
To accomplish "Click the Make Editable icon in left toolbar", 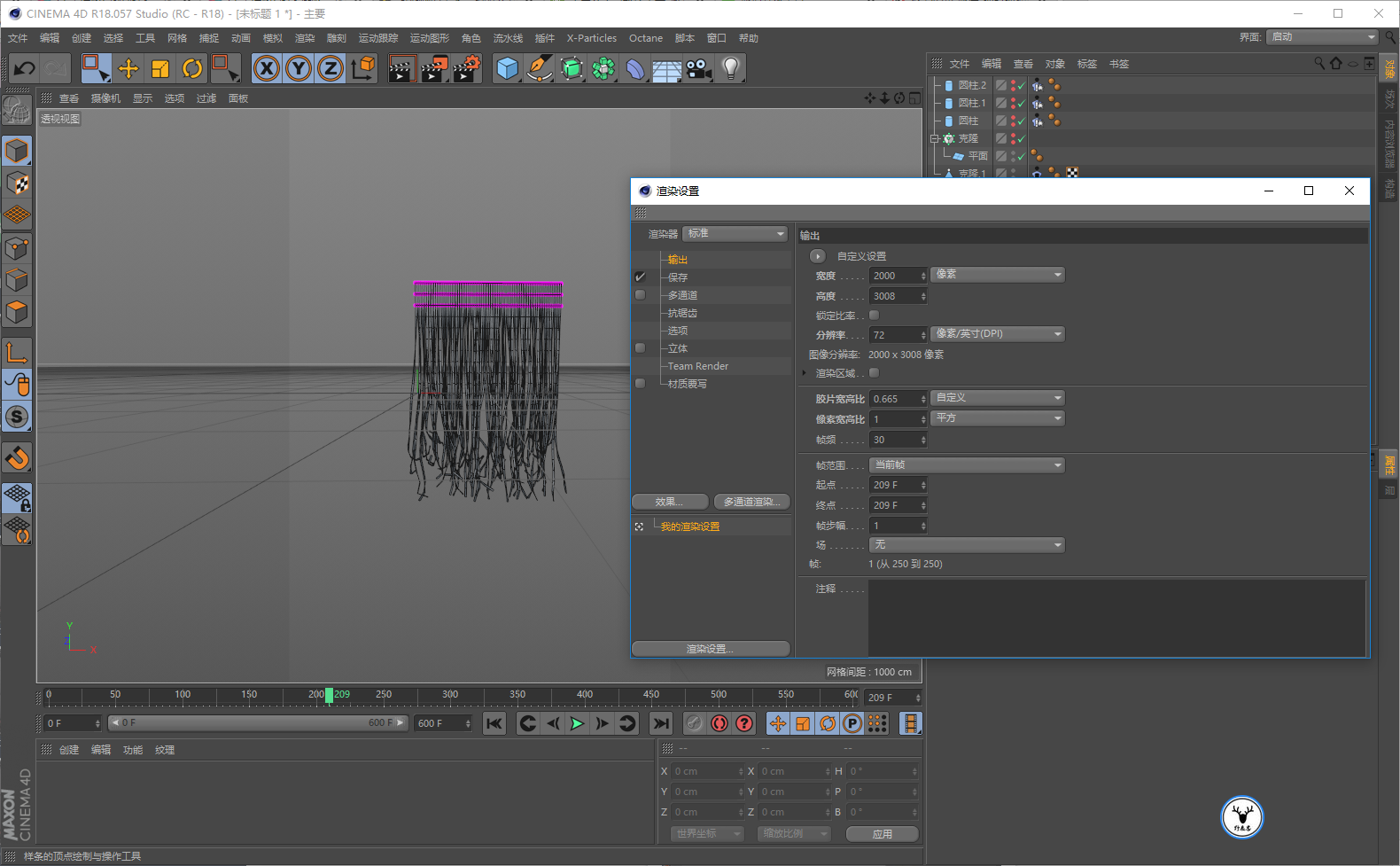I will tap(16, 110).
